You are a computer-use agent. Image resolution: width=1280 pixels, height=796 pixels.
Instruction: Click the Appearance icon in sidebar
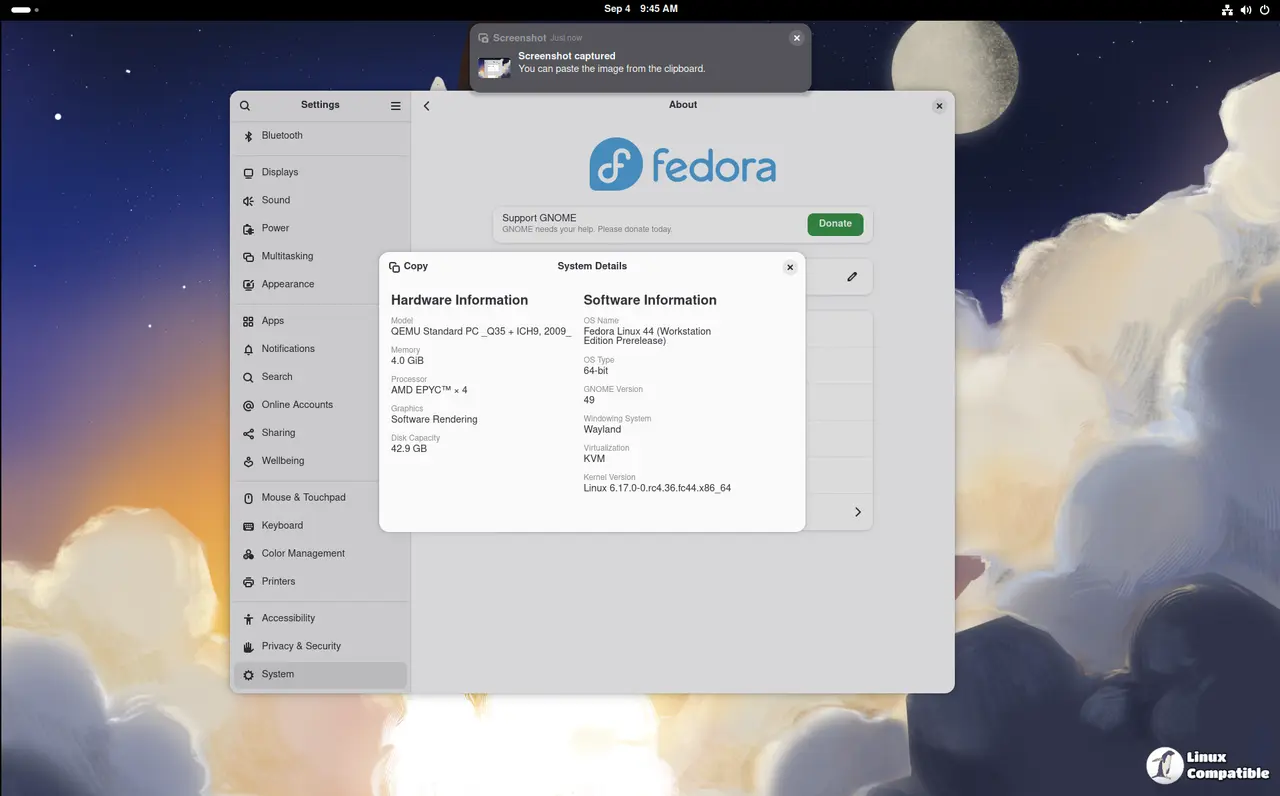point(249,285)
